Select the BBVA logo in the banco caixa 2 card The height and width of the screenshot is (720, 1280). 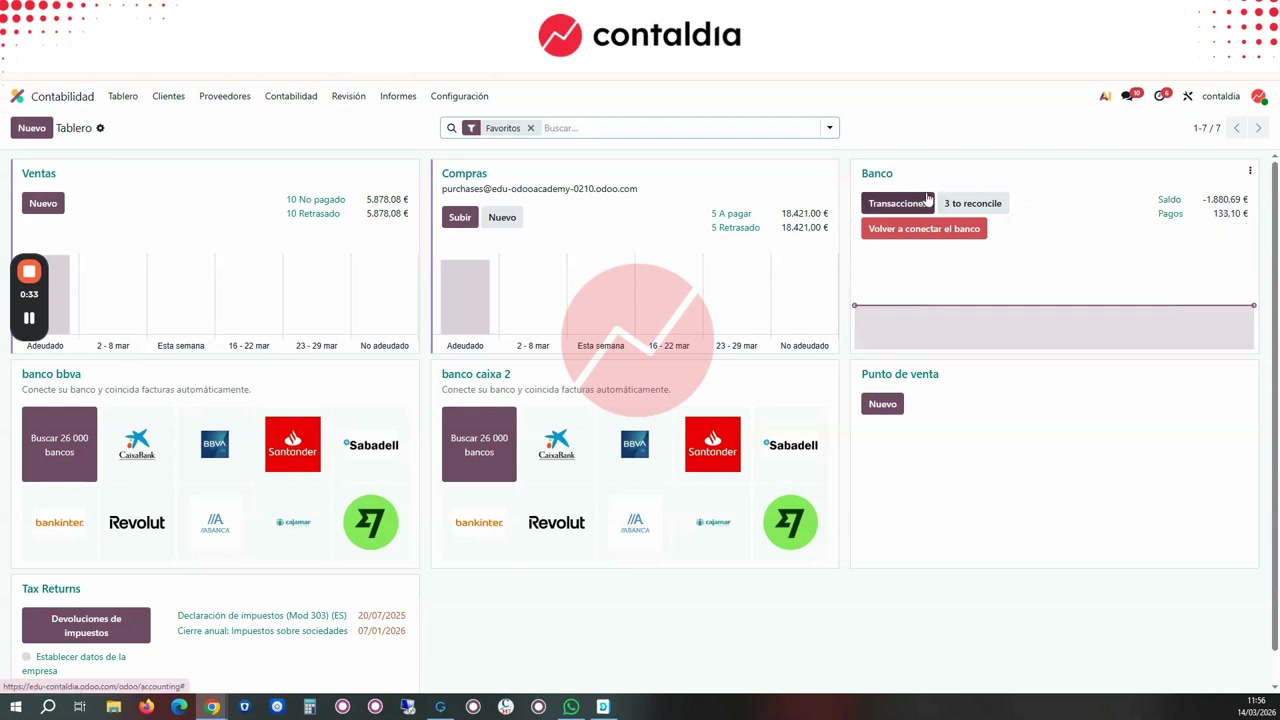635,444
